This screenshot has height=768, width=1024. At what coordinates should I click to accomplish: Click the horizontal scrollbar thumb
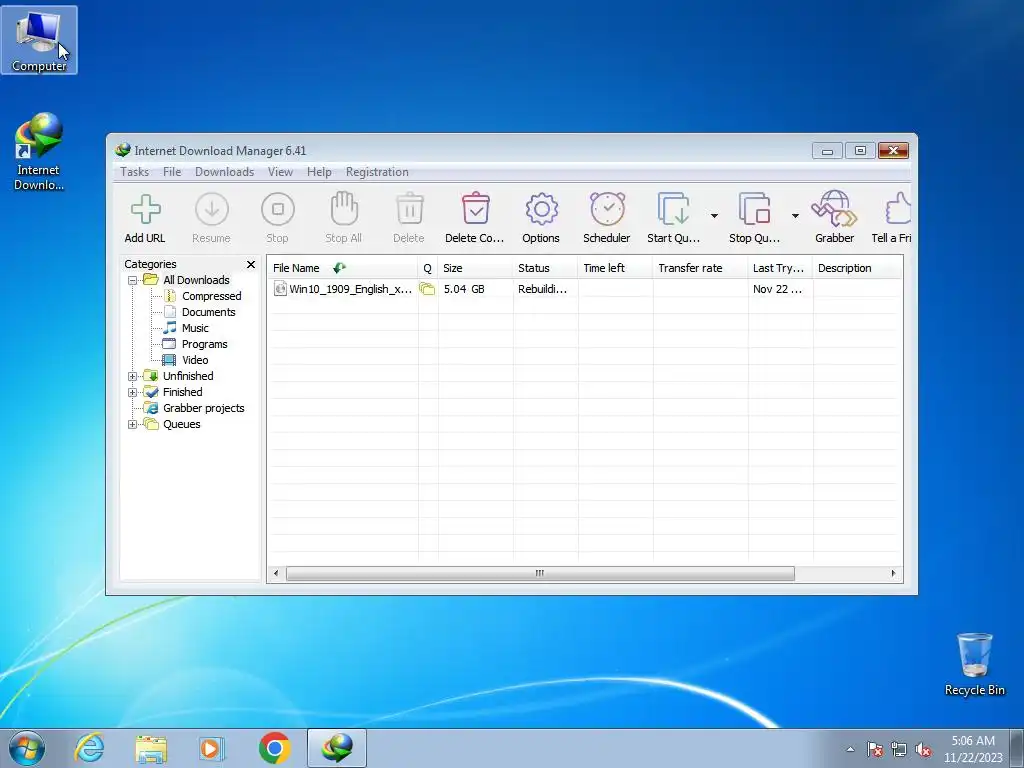[540, 574]
